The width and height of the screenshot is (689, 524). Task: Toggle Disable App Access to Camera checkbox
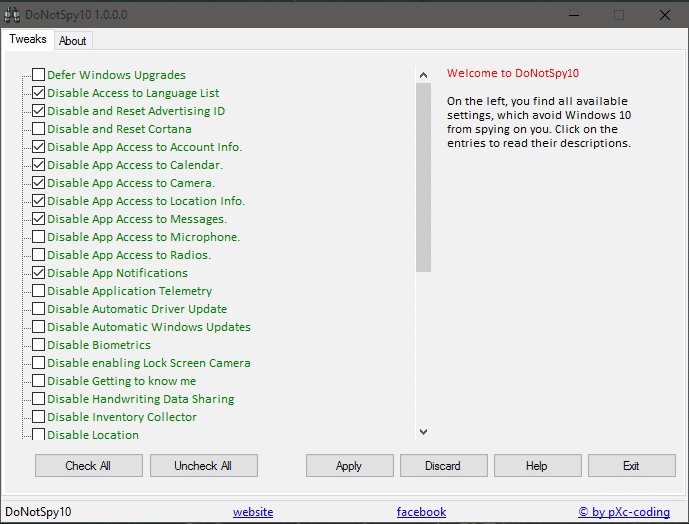click(x=39, y=183)
